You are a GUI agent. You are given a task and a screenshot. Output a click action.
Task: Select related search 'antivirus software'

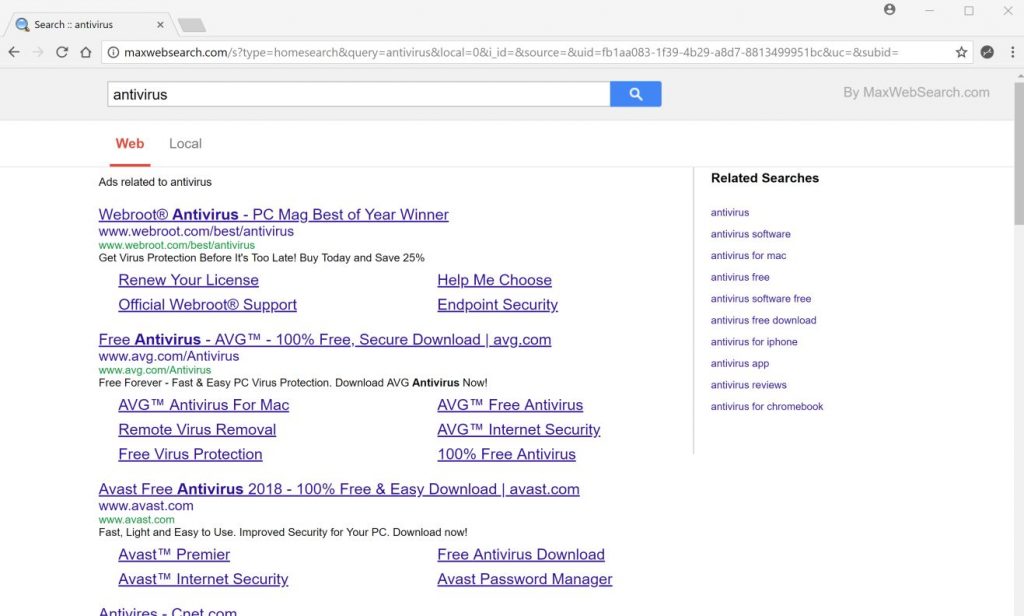(x=750, y=234)
